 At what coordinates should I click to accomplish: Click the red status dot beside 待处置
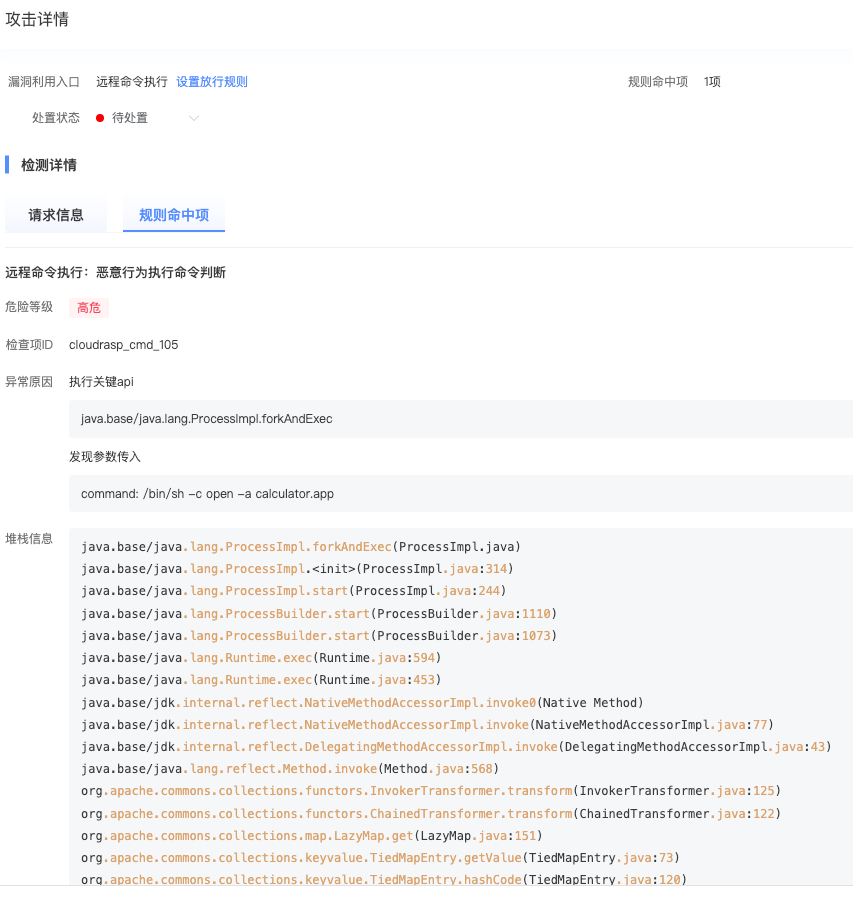click(100, 118)
